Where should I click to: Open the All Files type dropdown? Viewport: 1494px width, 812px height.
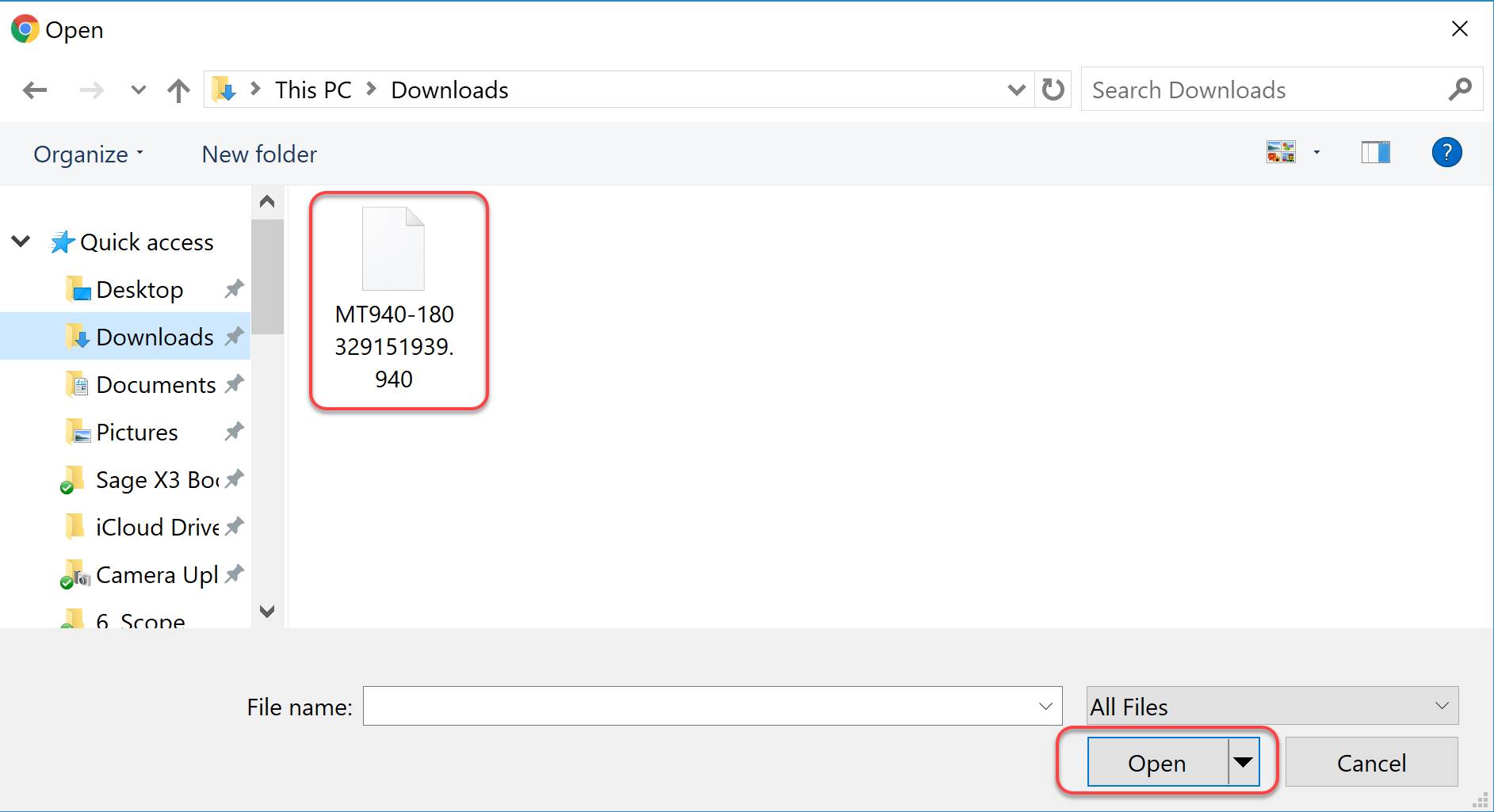click(x=1271, y=706)
